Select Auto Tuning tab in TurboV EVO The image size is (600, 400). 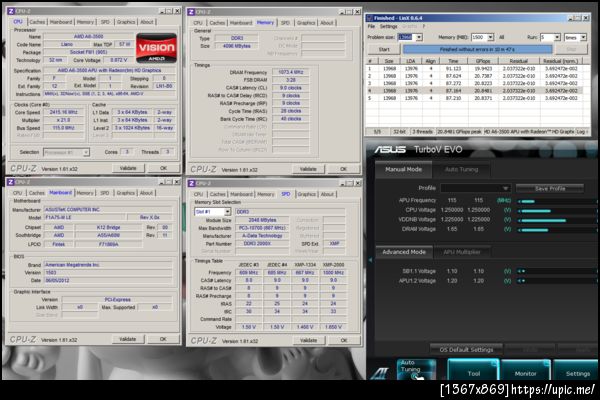(461, 169)
